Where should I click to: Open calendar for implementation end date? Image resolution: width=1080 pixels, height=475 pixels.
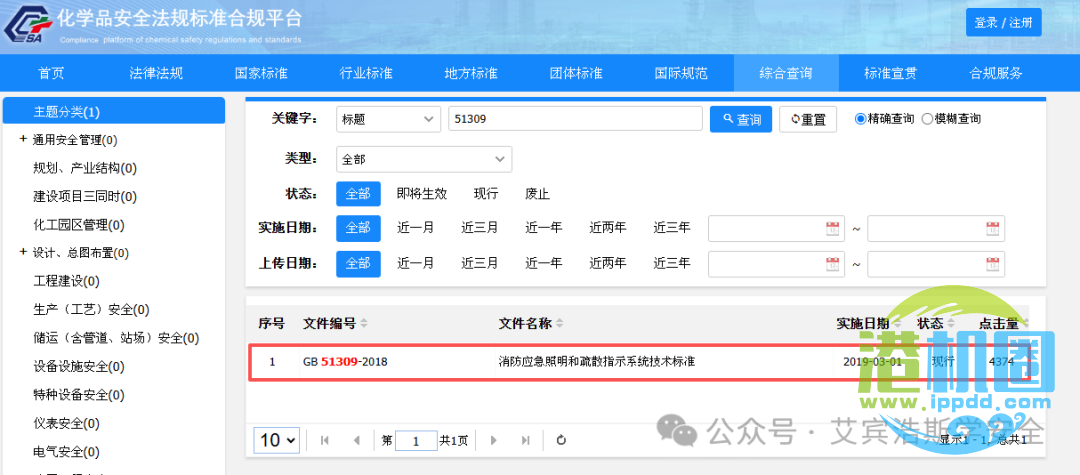click(x=992, y=229)
